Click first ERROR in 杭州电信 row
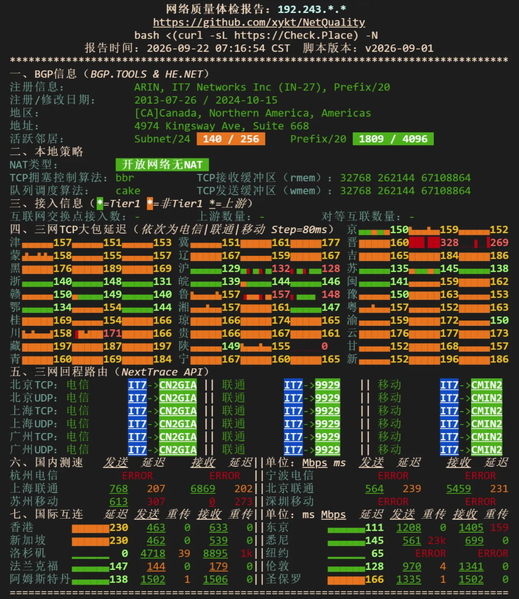 137,476
